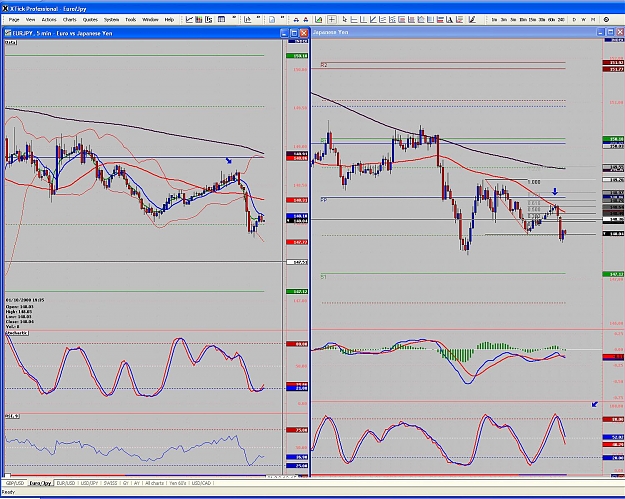The width and height of the screenshot is (625, 499).
Task: Click the XTick Professional title bar icon
Action: tap(5, 8)
